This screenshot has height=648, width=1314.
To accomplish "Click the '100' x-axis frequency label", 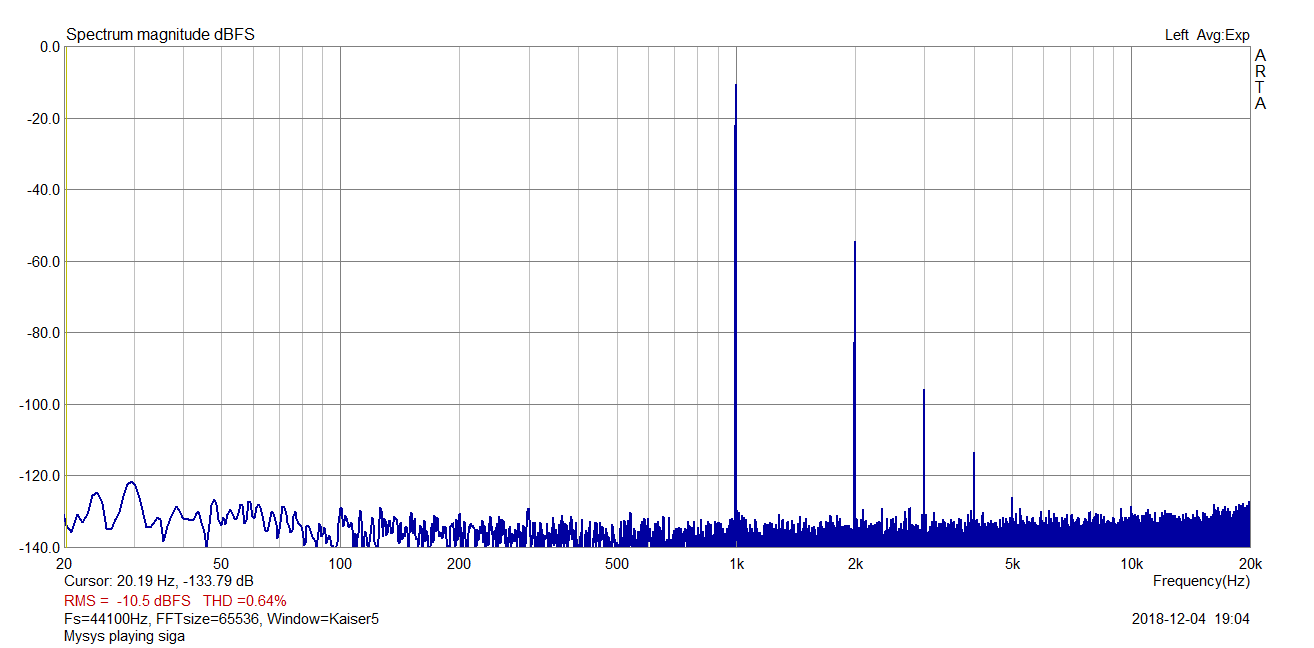I will tap(340, 563).
